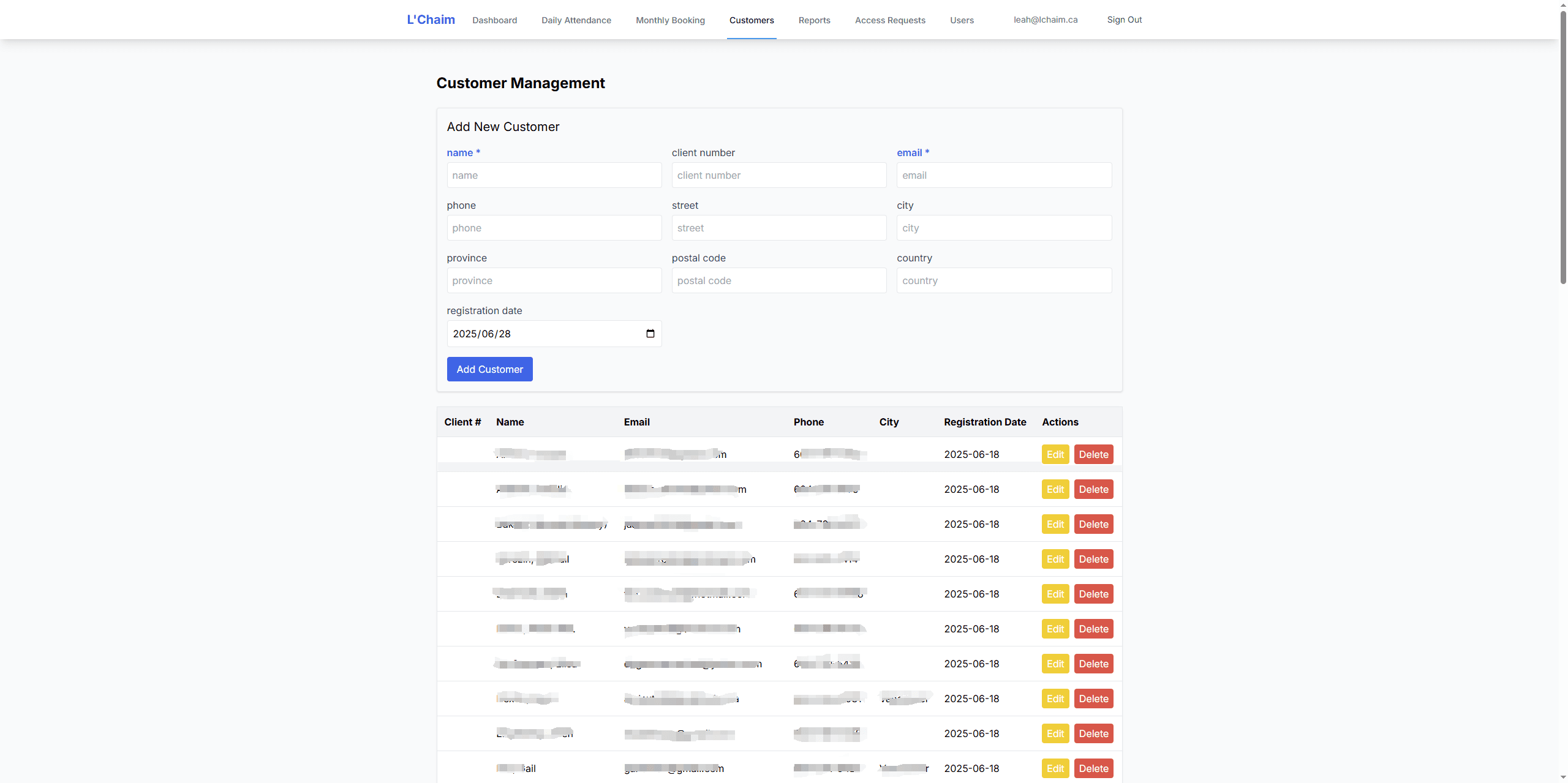Click the Add Customer button
Image resolution: width=1568 pixels, height=783 pixels.
(489, 369)
